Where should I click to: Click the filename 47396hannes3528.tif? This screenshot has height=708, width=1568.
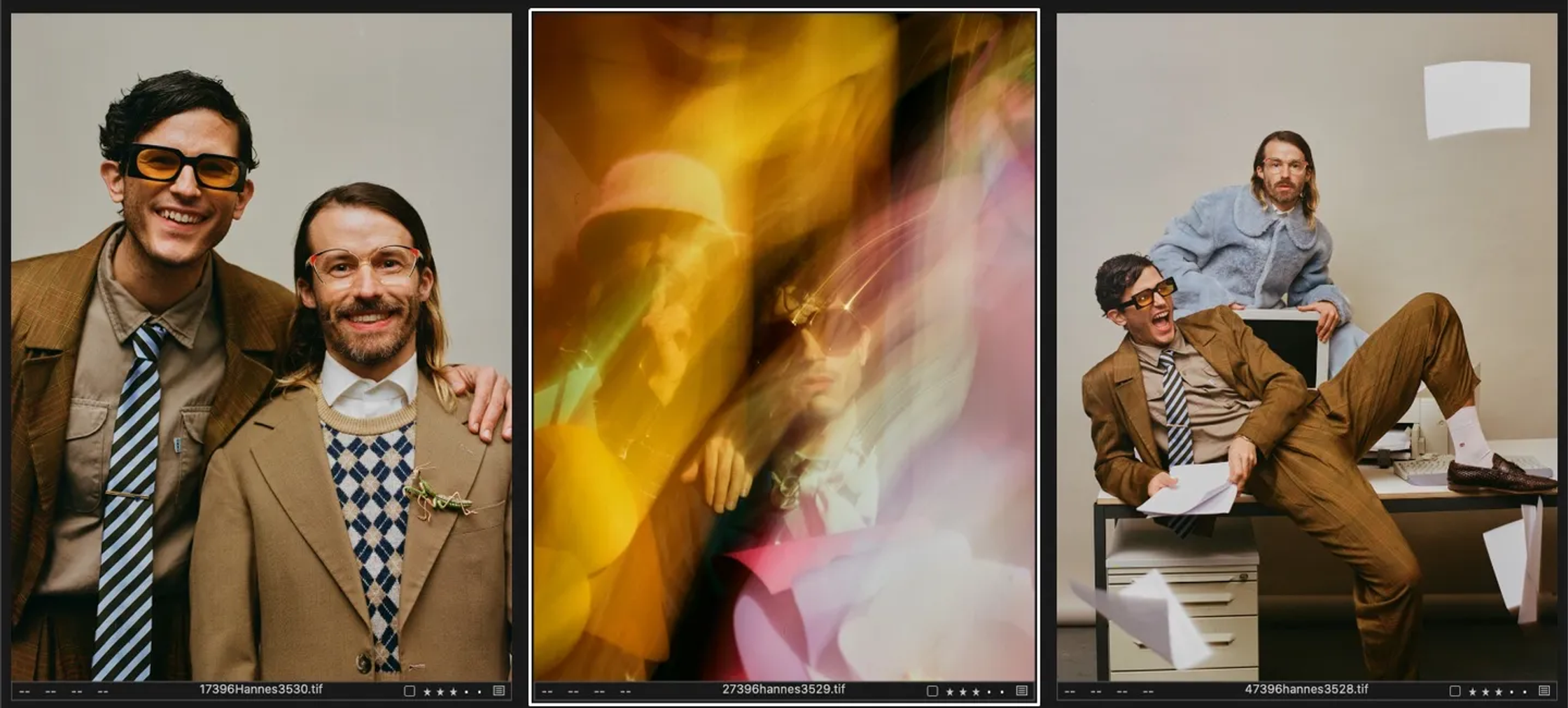pyautogui.click(x=1306, y=689)
